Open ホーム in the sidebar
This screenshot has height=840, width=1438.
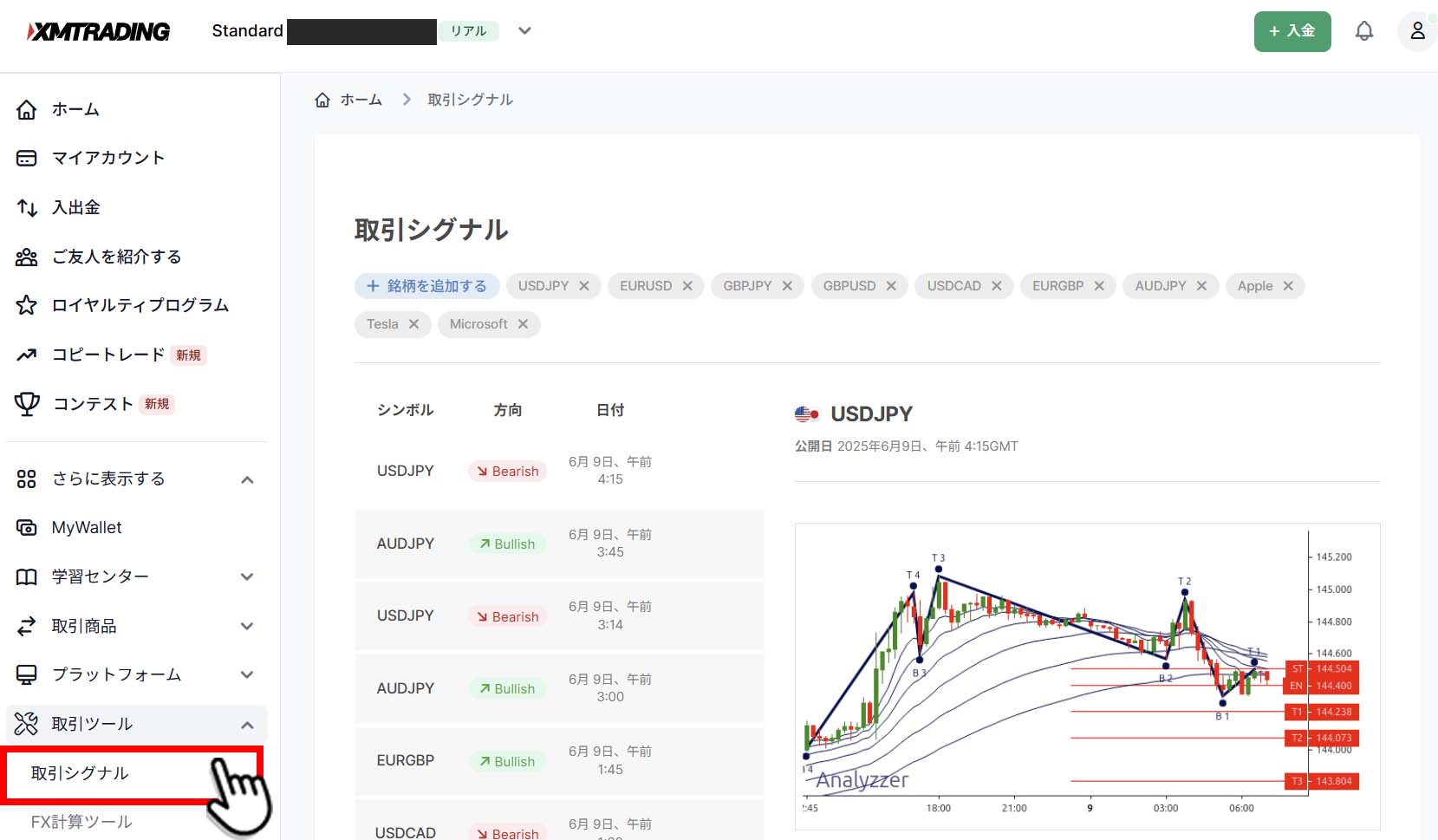click(75, 109)
